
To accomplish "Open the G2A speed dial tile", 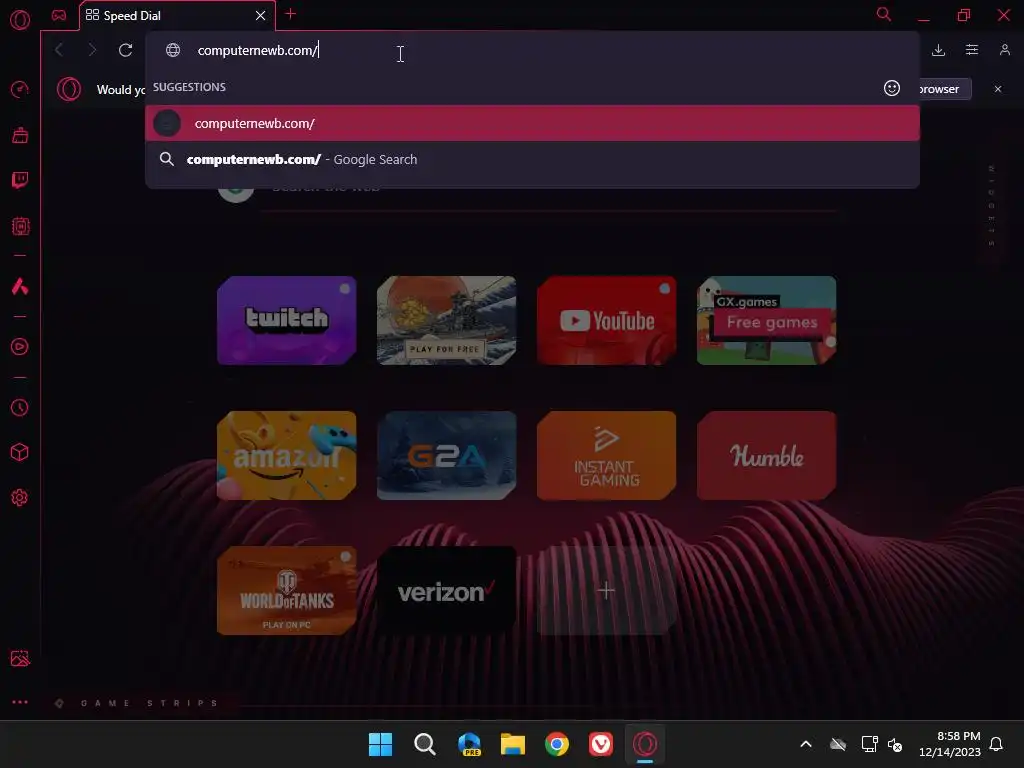I will 447,455.
